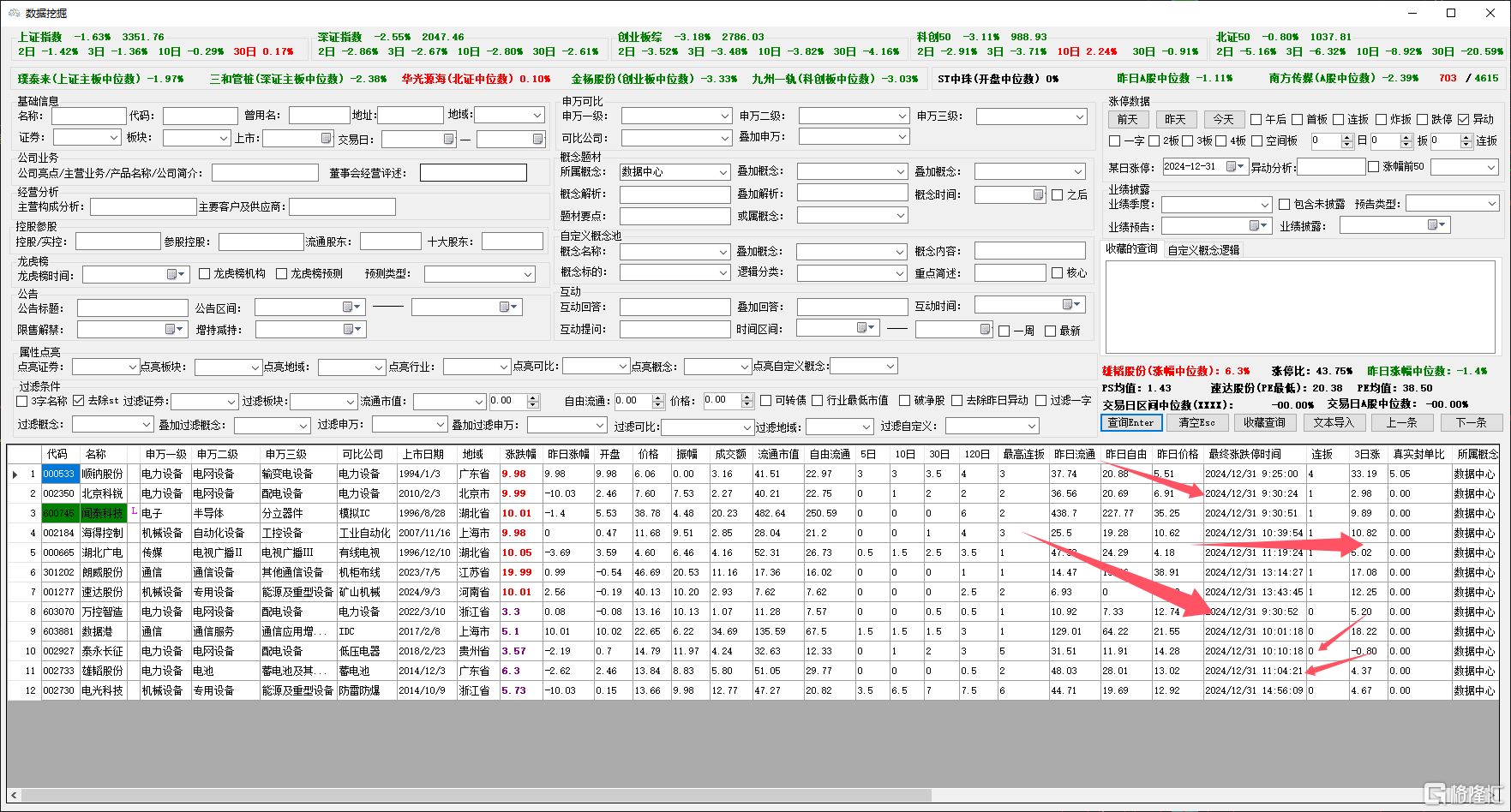
Task: Go to 上一条 record
Action: 1401,422
